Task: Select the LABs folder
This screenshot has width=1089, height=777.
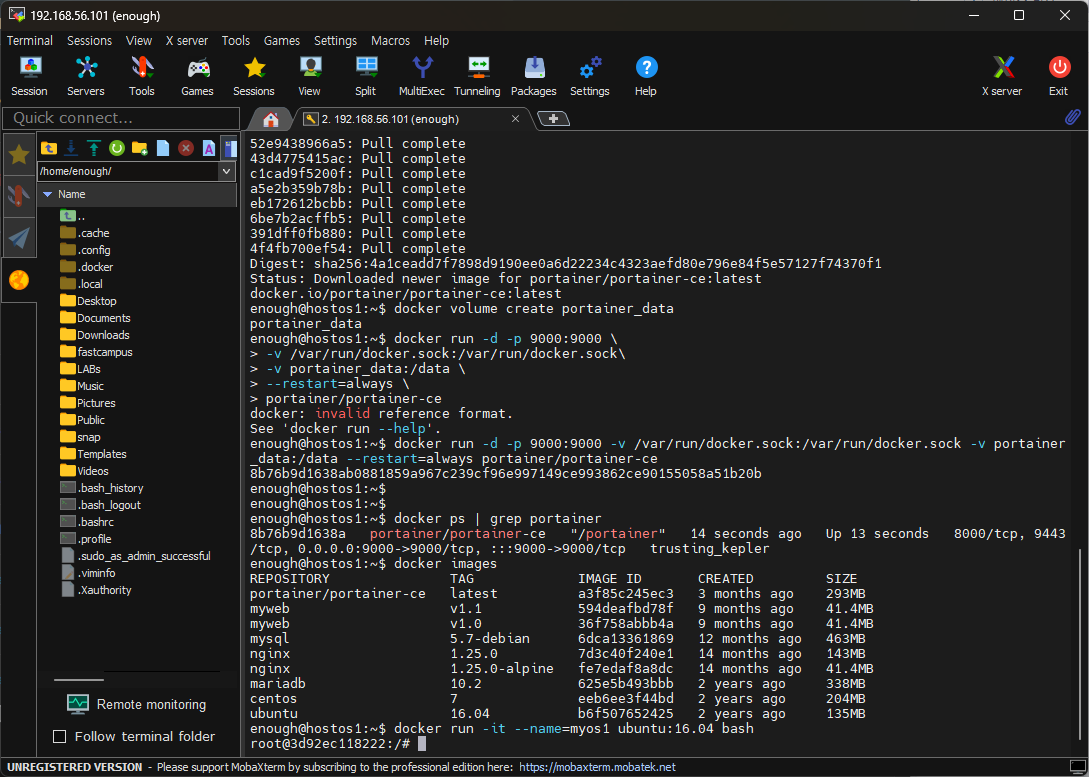Action: [81, 369]
